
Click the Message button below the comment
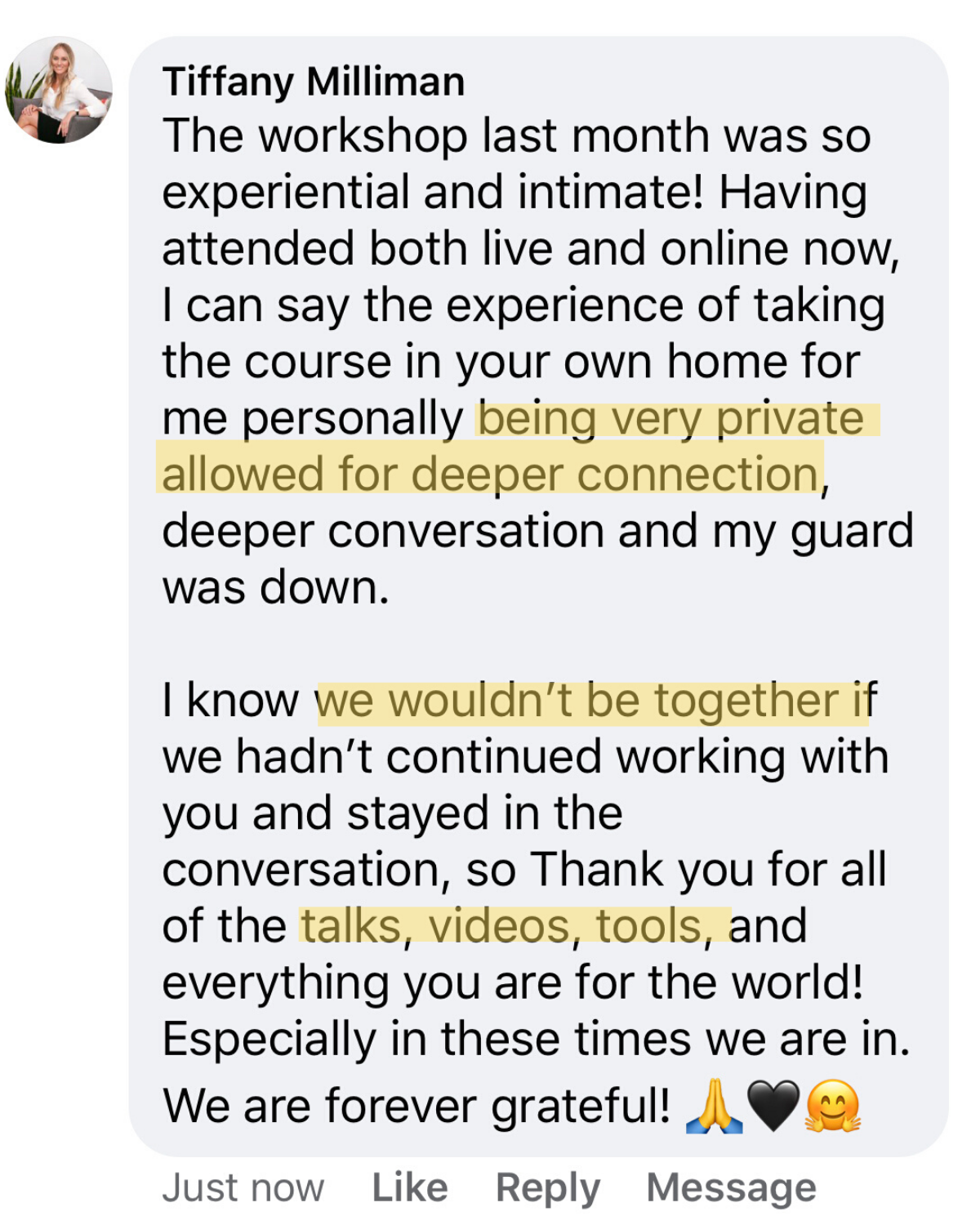731,1187
